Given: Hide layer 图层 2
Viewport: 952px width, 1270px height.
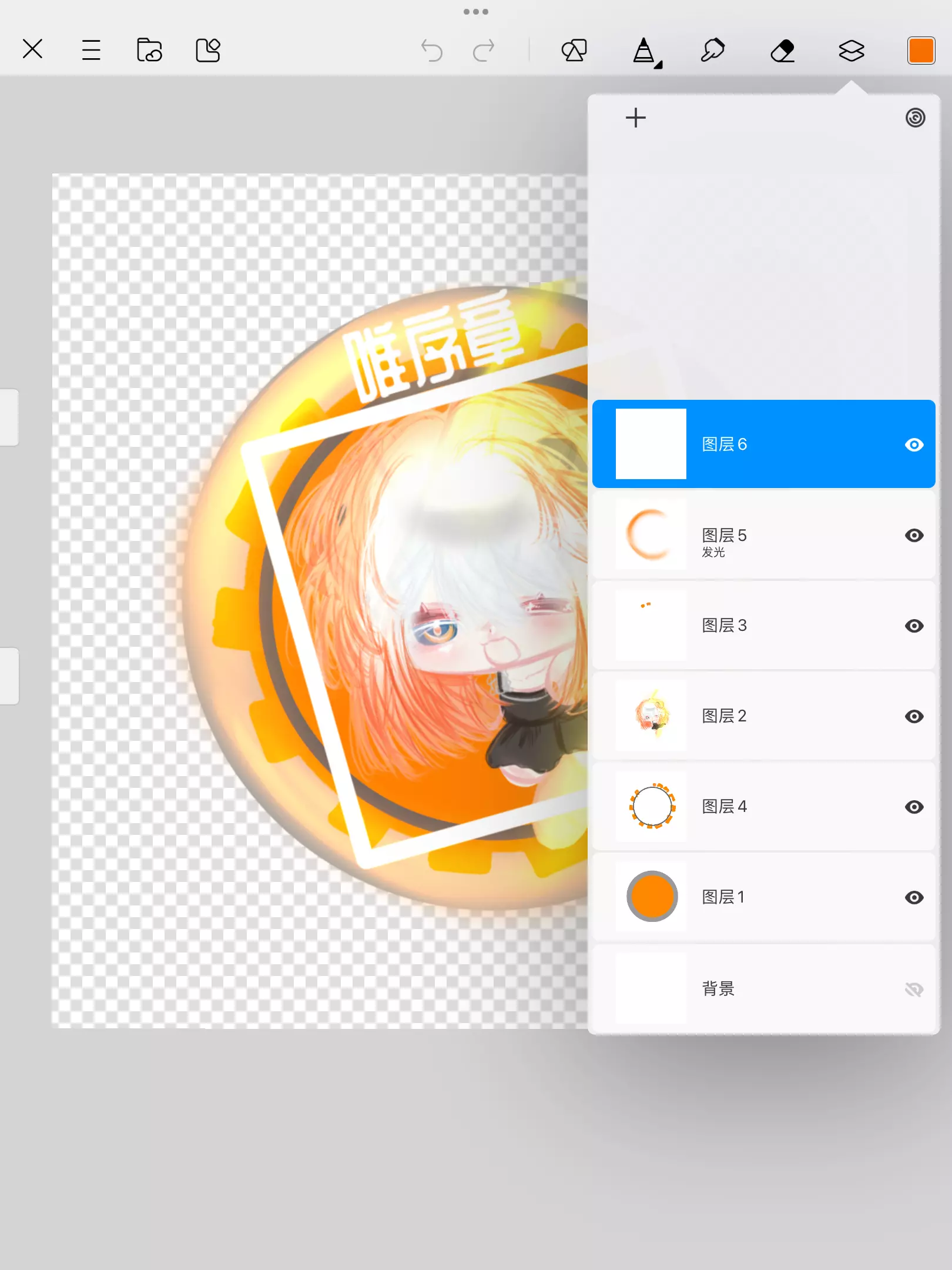Looking at the screenshot, I should pyautogui.click(x=914, y=717).
